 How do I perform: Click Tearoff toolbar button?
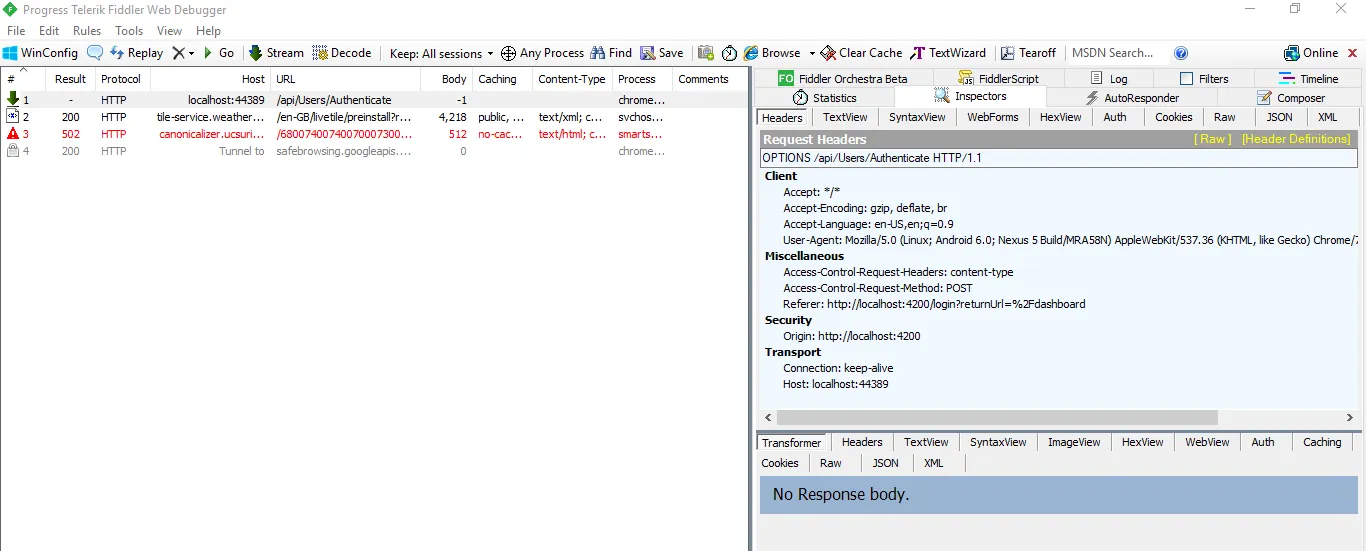coord(1028,53)
